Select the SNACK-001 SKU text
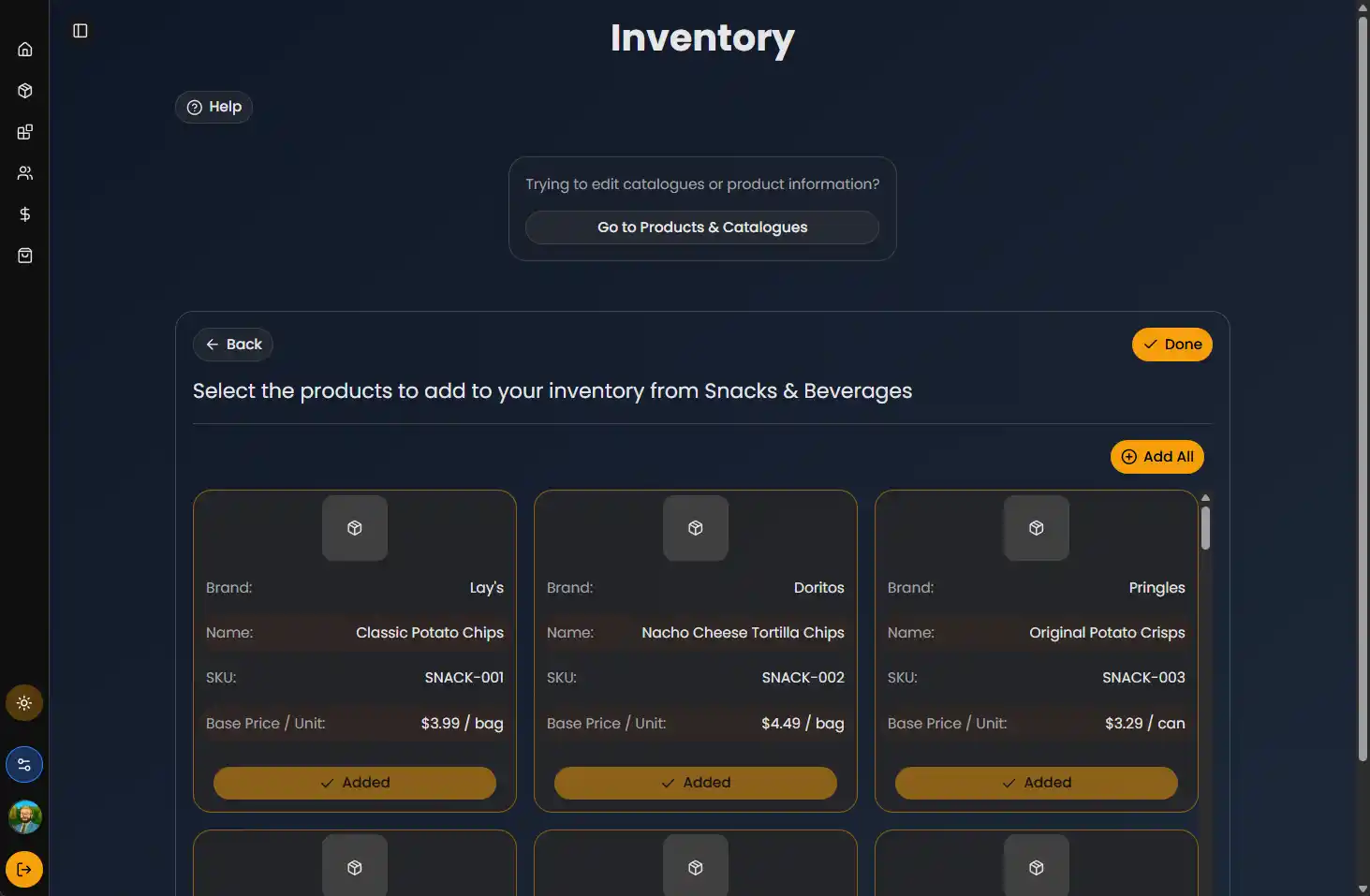The width and height of the screenshot is (1370, 896). click(x=464, y=678)
